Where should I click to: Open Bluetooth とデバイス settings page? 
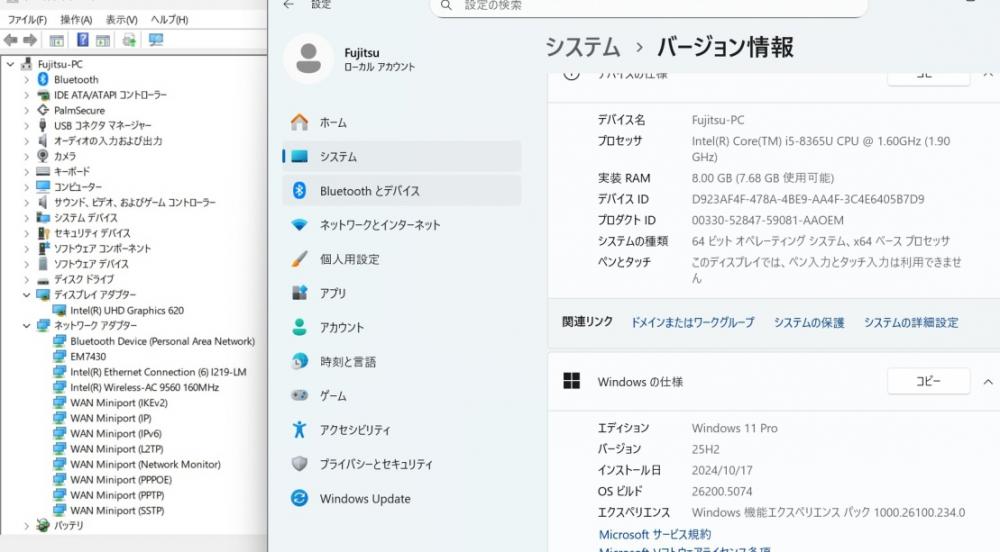(x=369, y=191)
